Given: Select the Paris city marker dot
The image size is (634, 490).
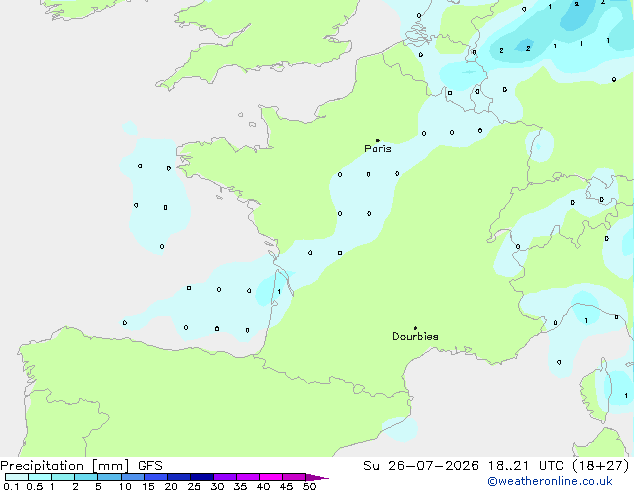Looking at the screenshot, I should [378, 140].
